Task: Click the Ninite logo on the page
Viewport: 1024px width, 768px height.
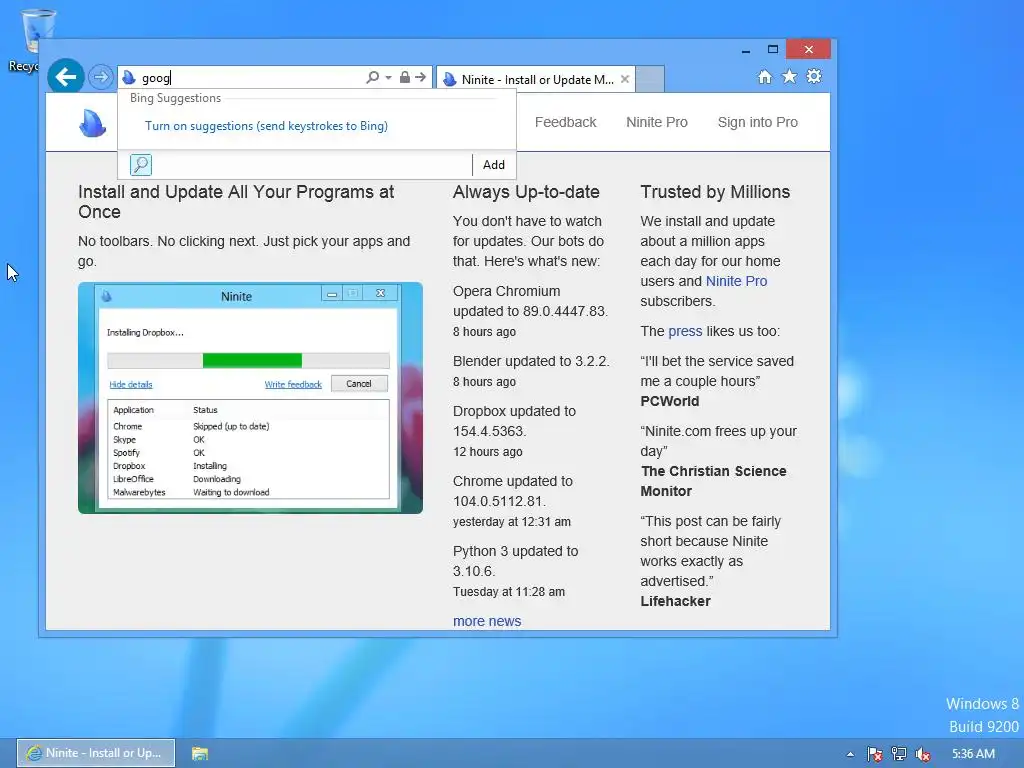Action: click(92, 122)
